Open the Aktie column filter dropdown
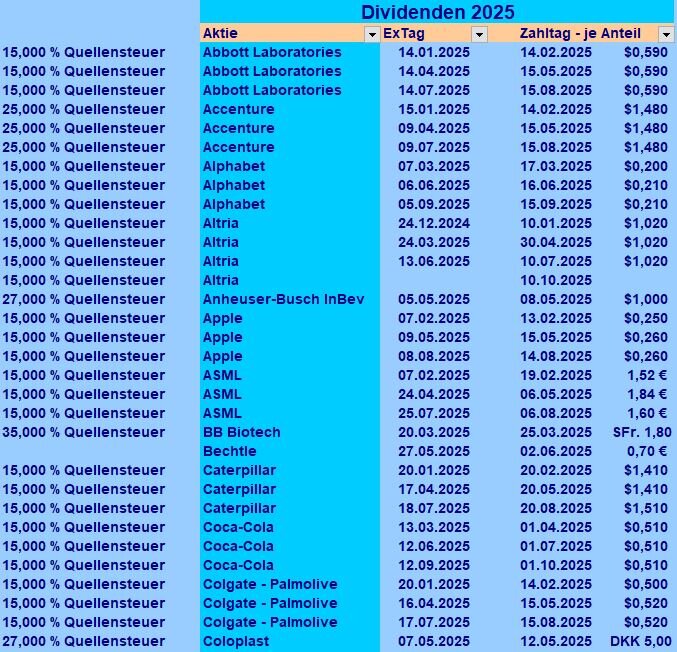The image size is (677, 652). tap(372, 34)
